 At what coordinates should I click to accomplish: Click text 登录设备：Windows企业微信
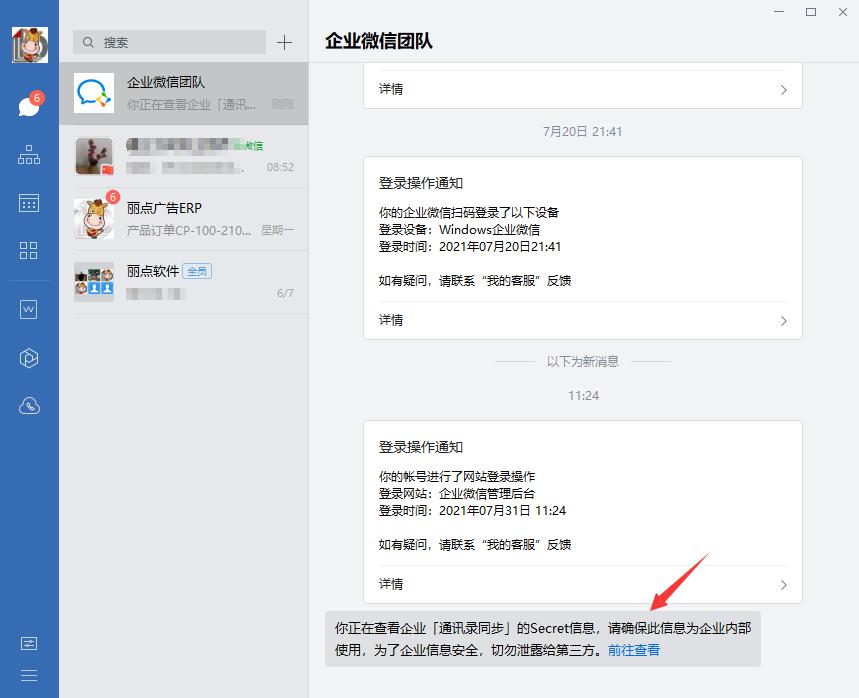pos(460,230)
